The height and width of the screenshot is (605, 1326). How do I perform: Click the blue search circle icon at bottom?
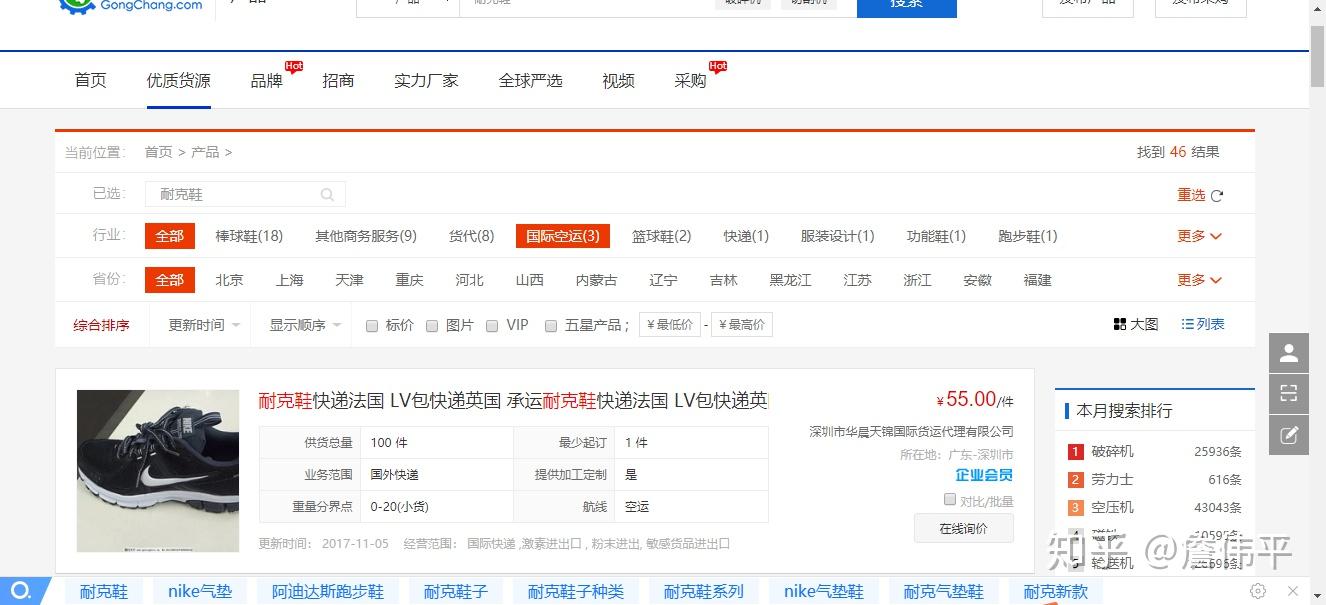(21, 590)
